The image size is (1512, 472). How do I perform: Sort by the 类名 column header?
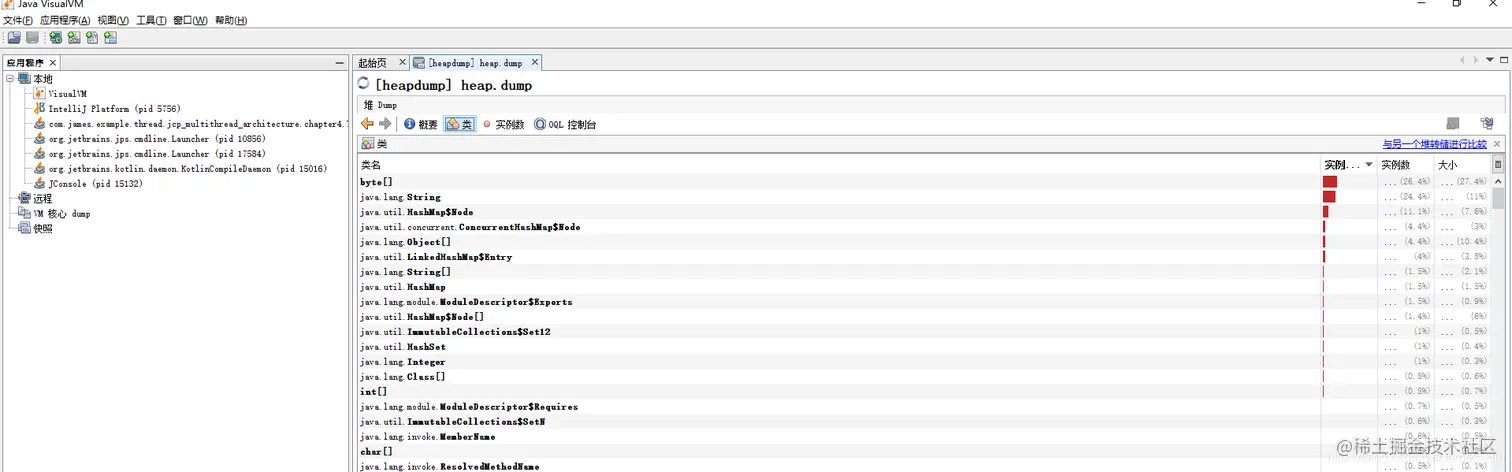pos(838,164)
